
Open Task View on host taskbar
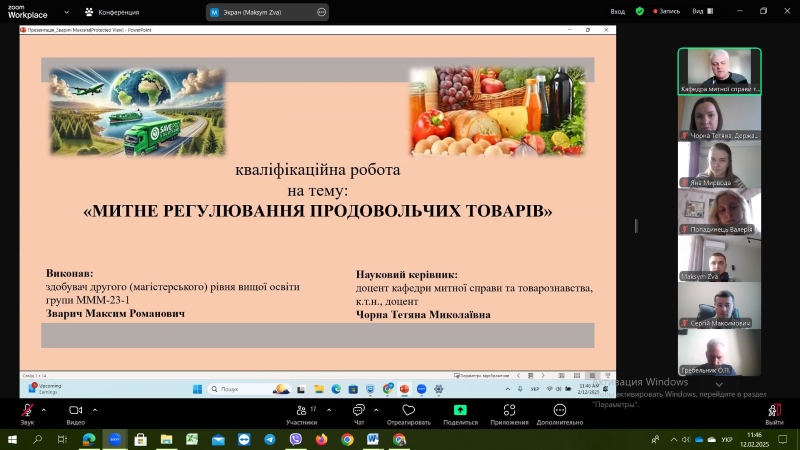tap(62, 439)
